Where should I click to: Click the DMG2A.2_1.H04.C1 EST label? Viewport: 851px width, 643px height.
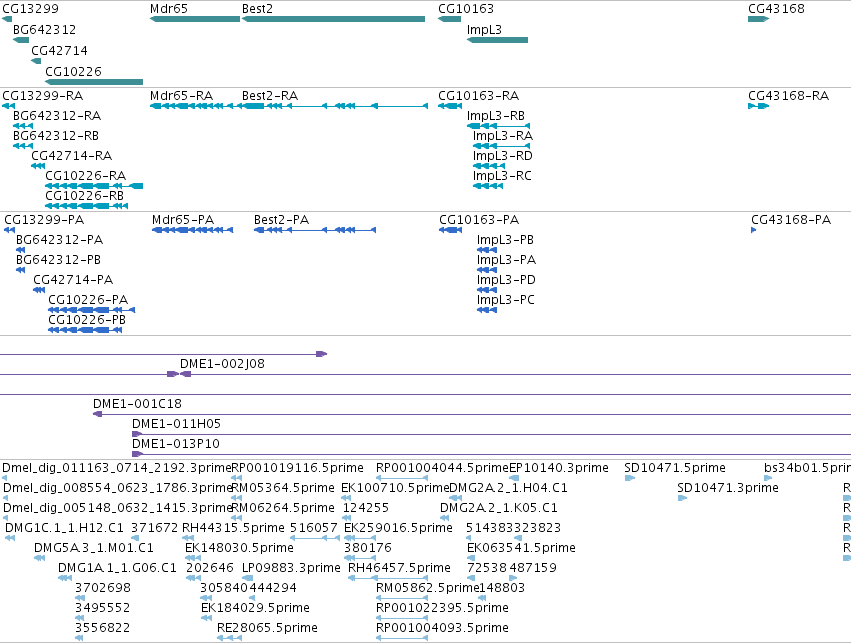509,488
